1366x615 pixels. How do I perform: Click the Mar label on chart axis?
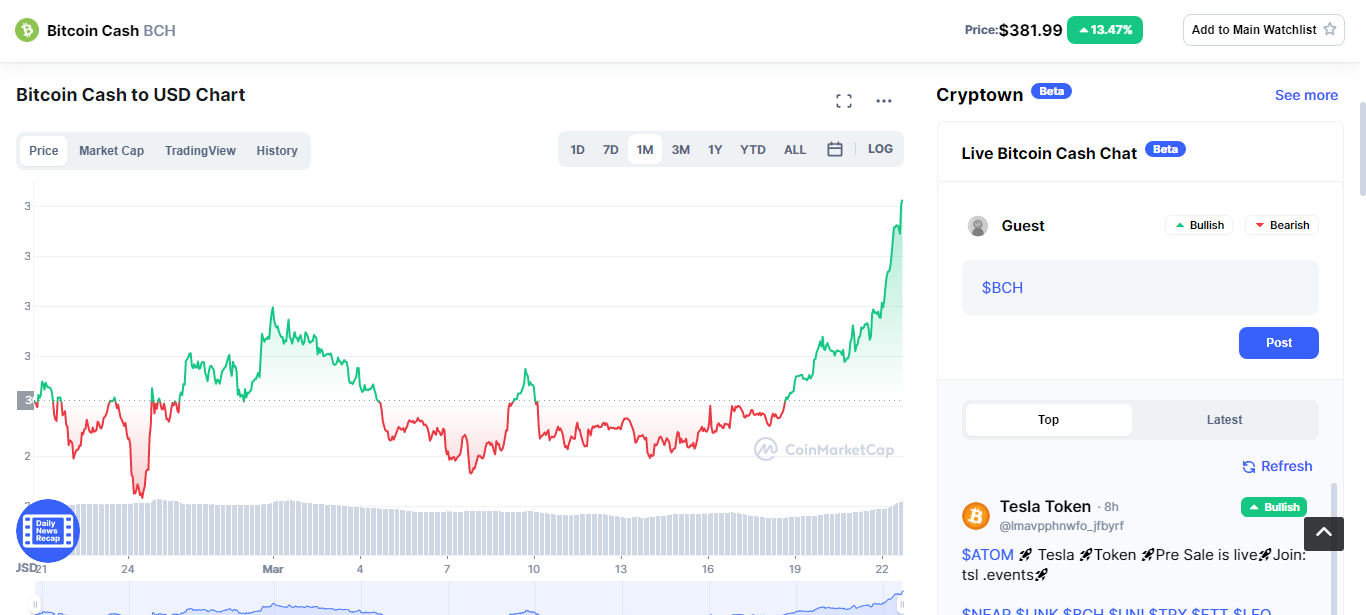coord(272,569)
